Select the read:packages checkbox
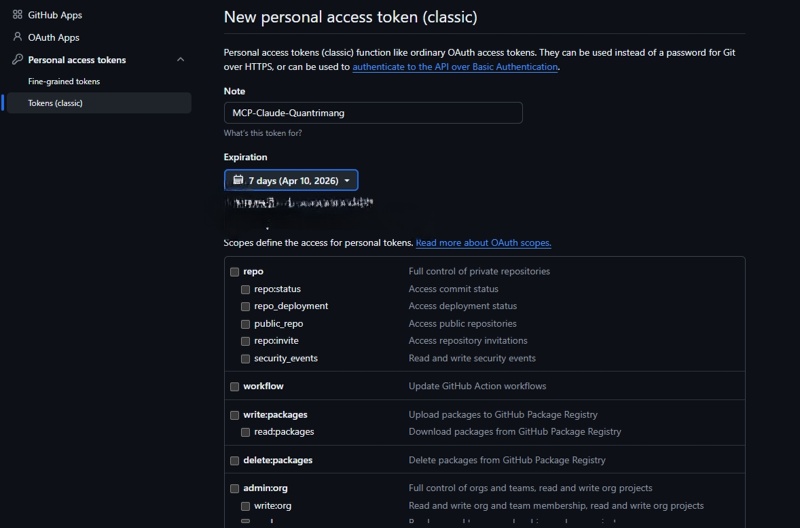 (x=245, y=432)
